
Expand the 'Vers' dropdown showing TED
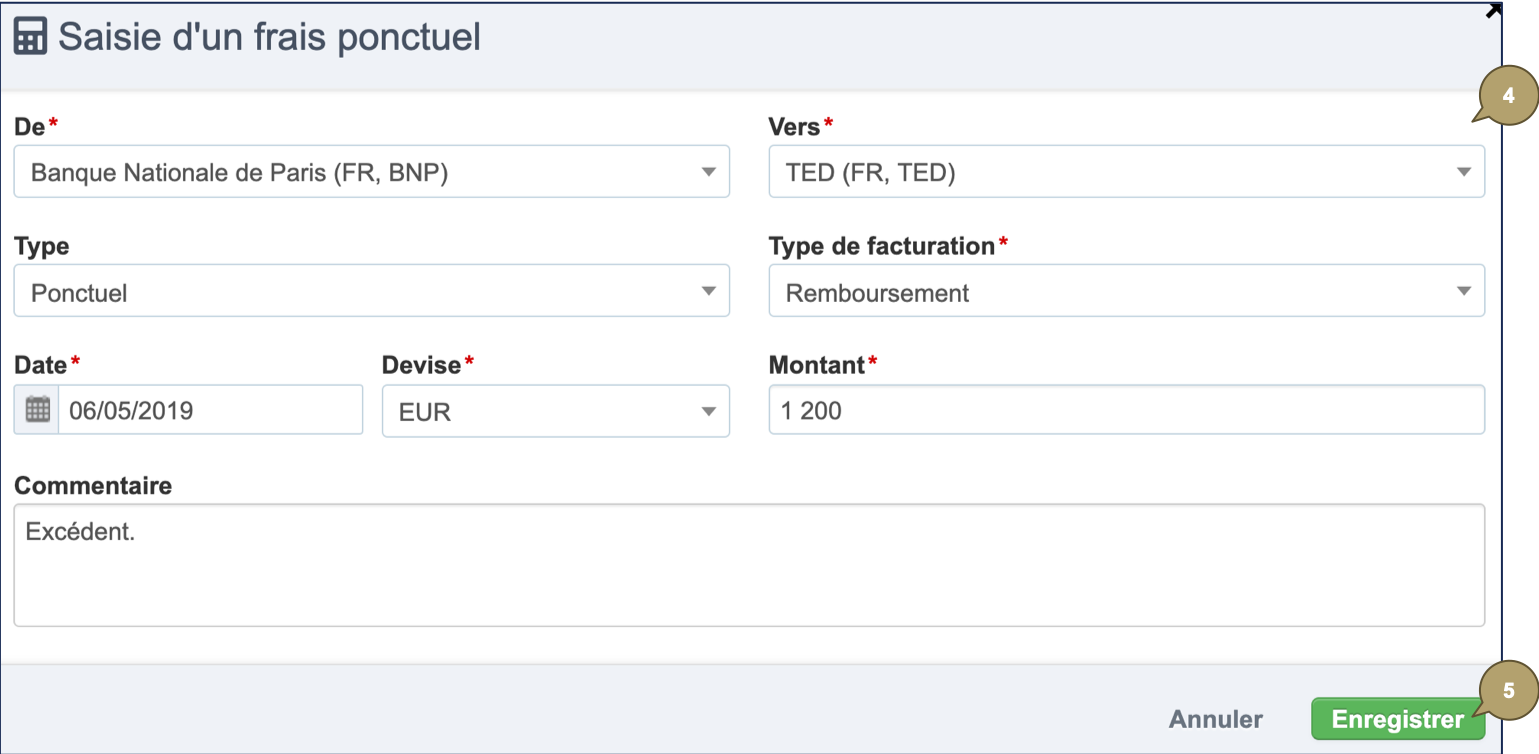(1126, 172)
